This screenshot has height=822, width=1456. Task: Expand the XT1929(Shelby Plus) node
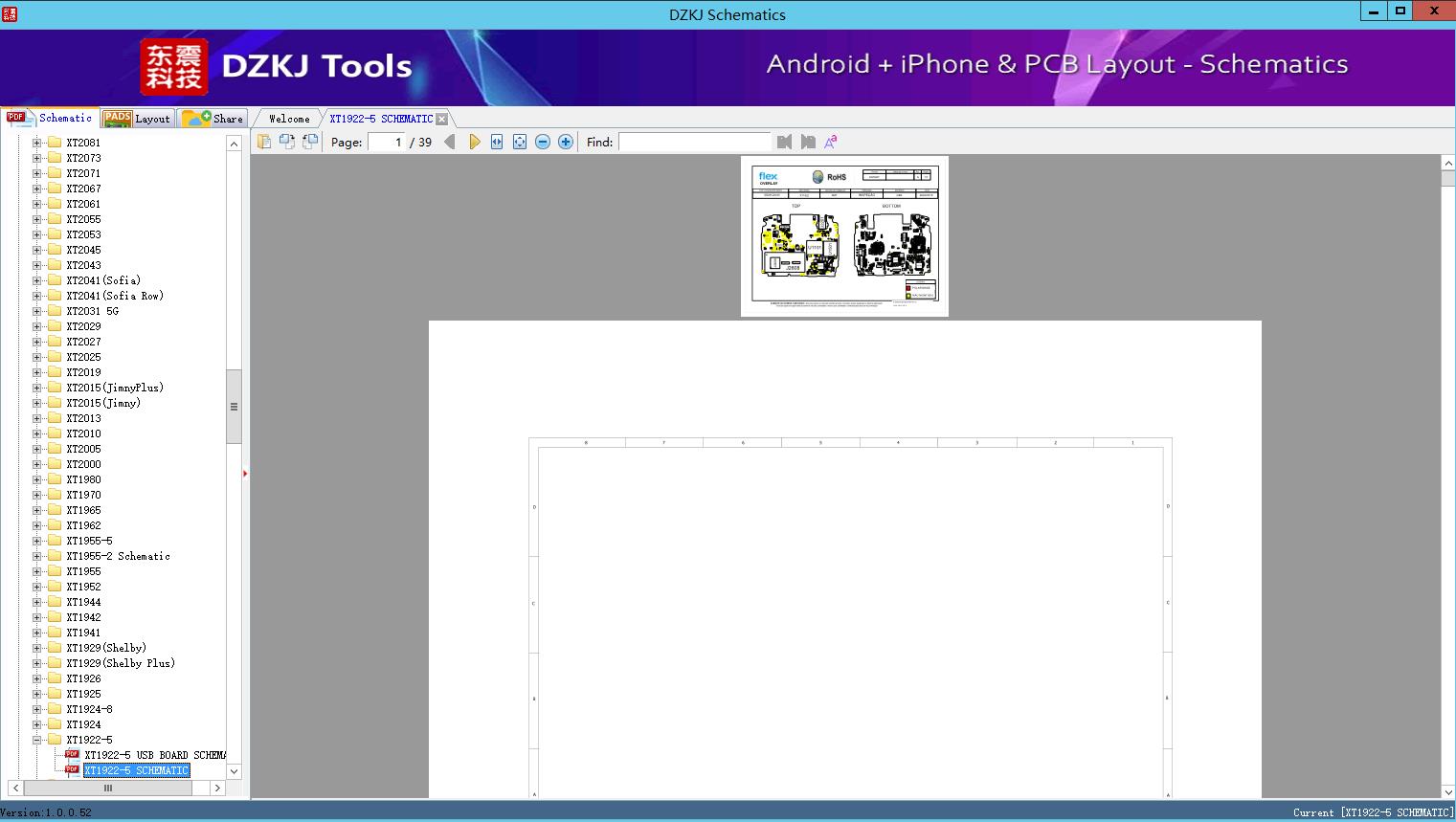37,663
